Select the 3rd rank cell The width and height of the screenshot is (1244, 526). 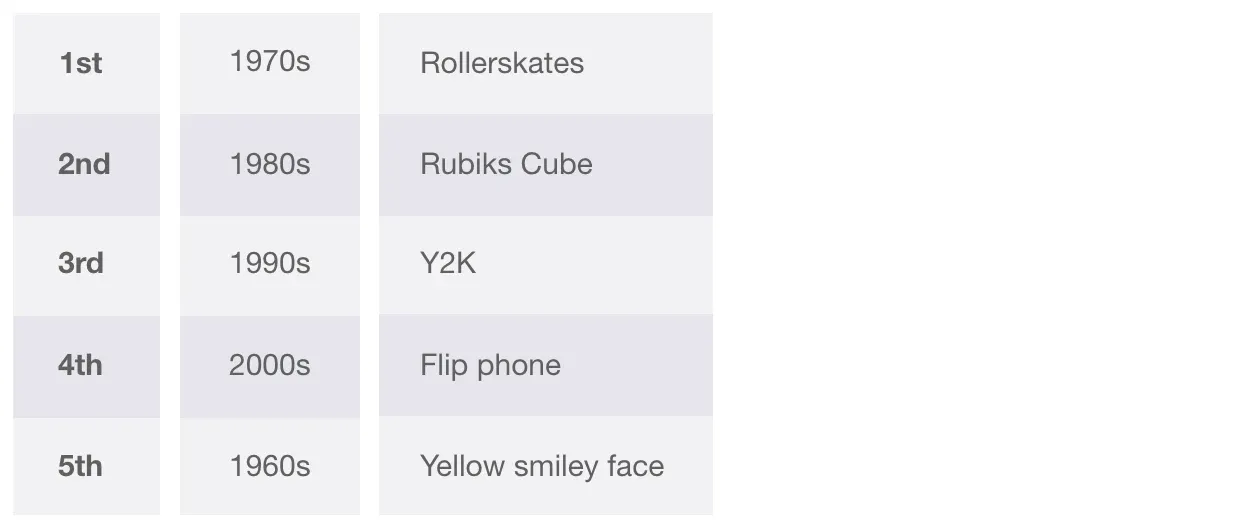[86, 265]
